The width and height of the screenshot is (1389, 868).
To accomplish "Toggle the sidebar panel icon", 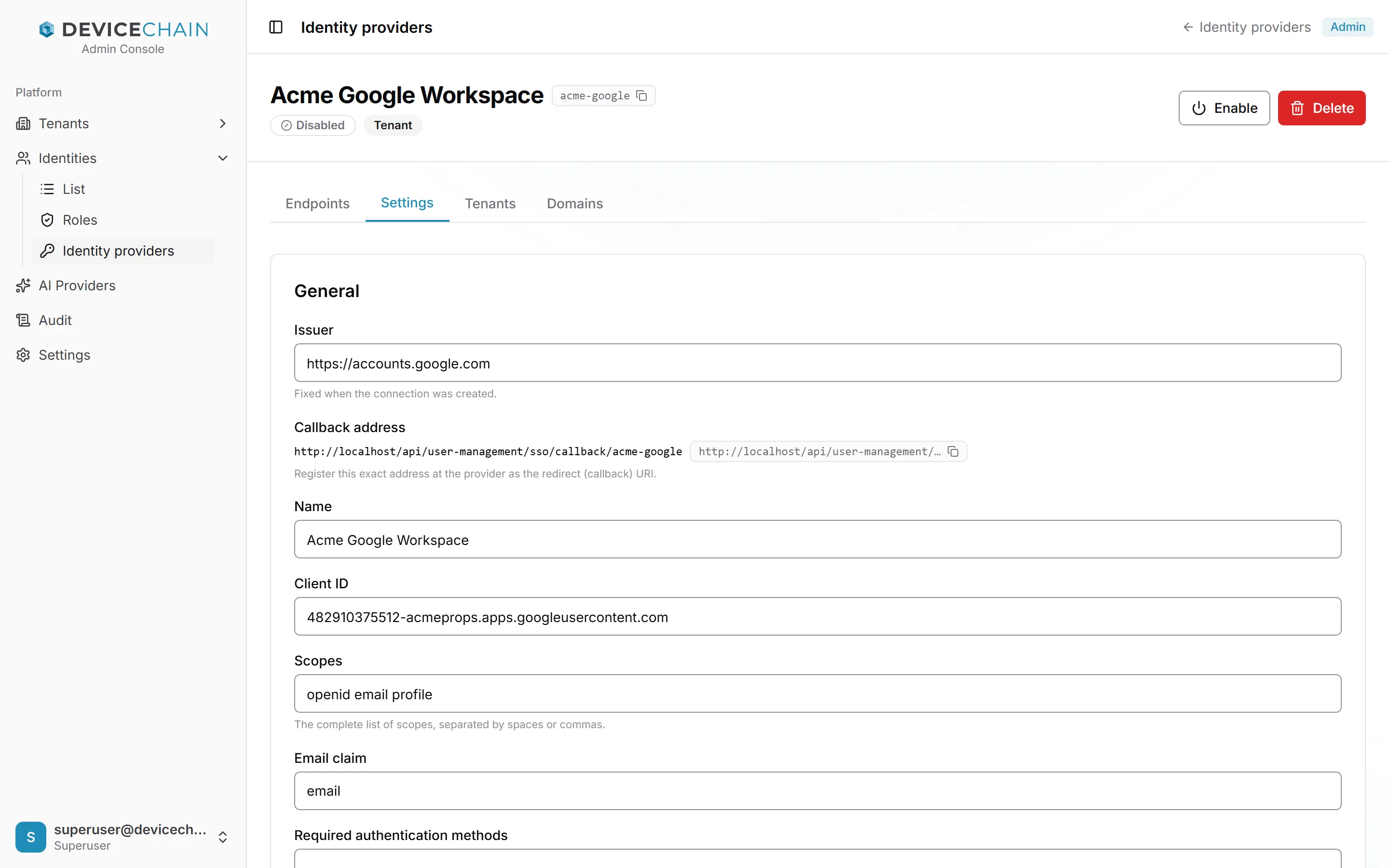I will [x=275, y=27].
